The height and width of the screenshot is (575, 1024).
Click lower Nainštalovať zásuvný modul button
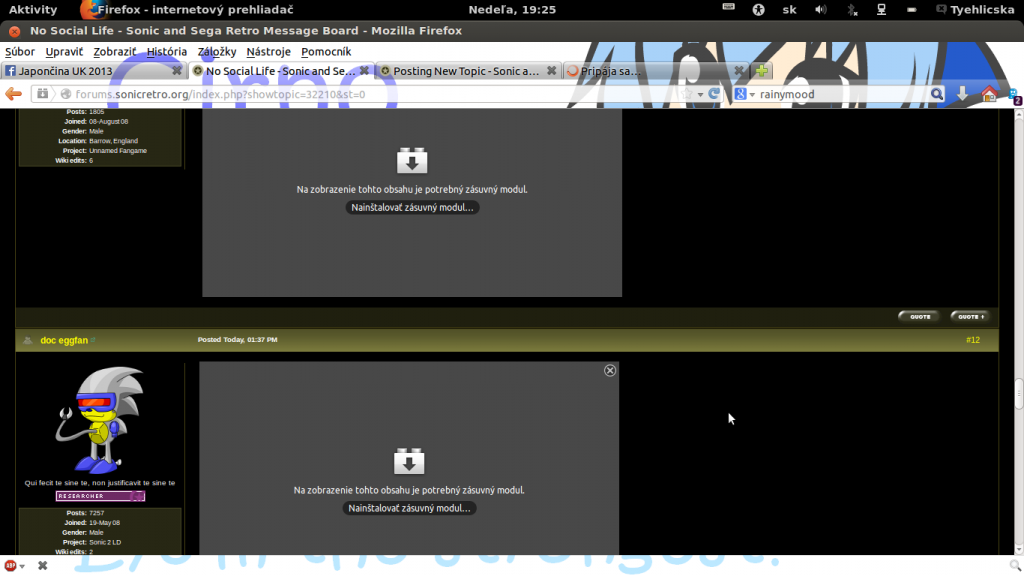pyautogui.click(x=409, y=508)
